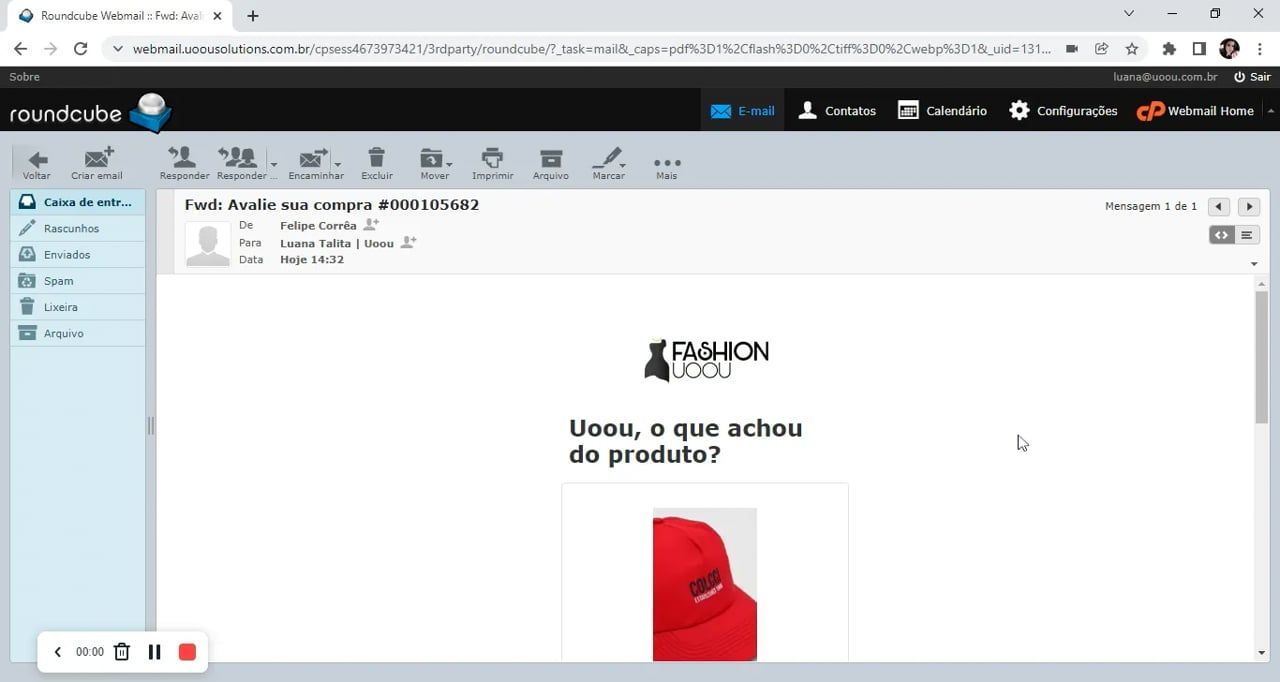The image size is (1280, 682).
Task: Click the next message arrow
Action: tap(1248, 206)
